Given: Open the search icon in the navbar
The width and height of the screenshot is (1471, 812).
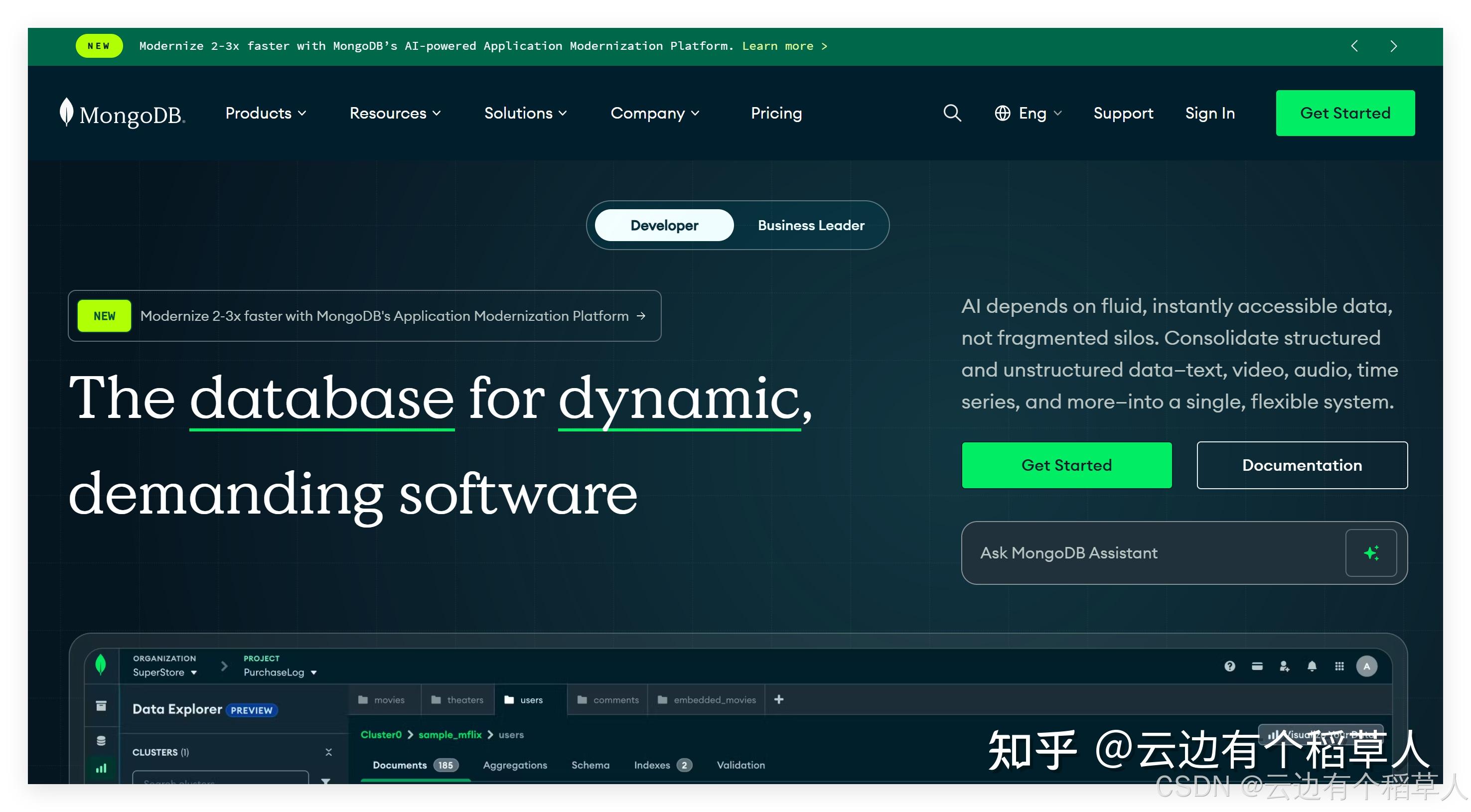Looking at the screenshot, I should [952, 113].
